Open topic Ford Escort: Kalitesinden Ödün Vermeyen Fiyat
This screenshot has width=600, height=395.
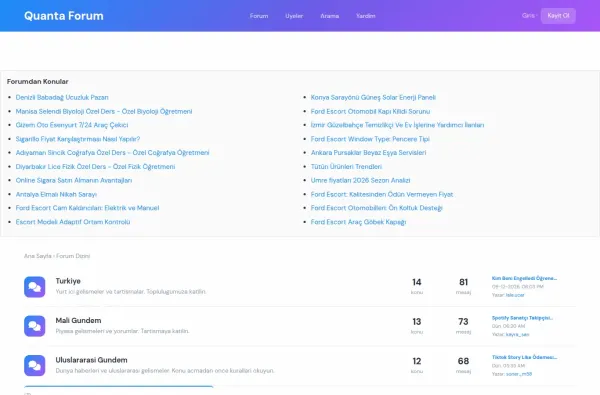tap(382, 194)
